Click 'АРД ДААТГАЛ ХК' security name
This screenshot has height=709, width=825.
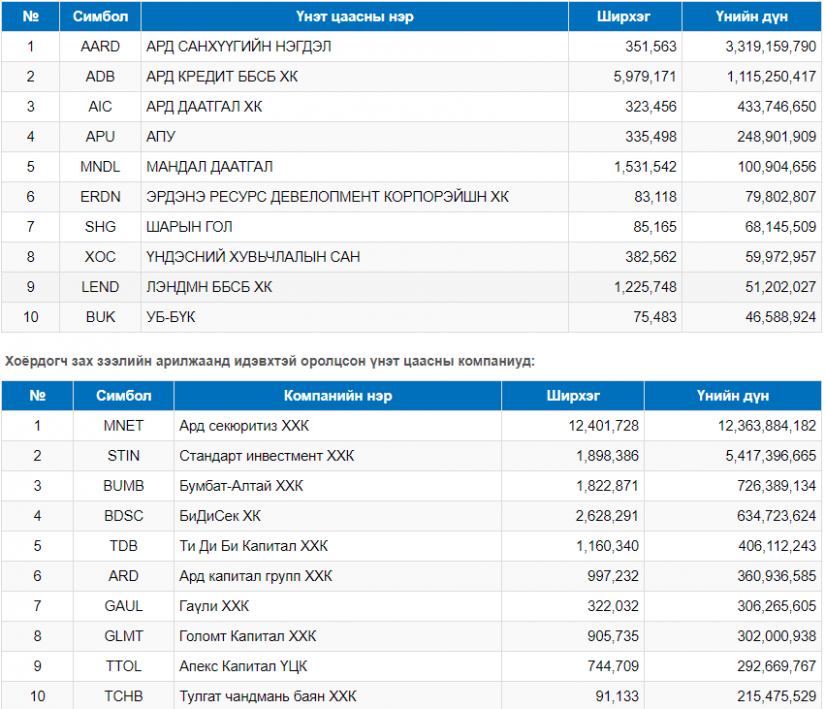pos(204,106)
